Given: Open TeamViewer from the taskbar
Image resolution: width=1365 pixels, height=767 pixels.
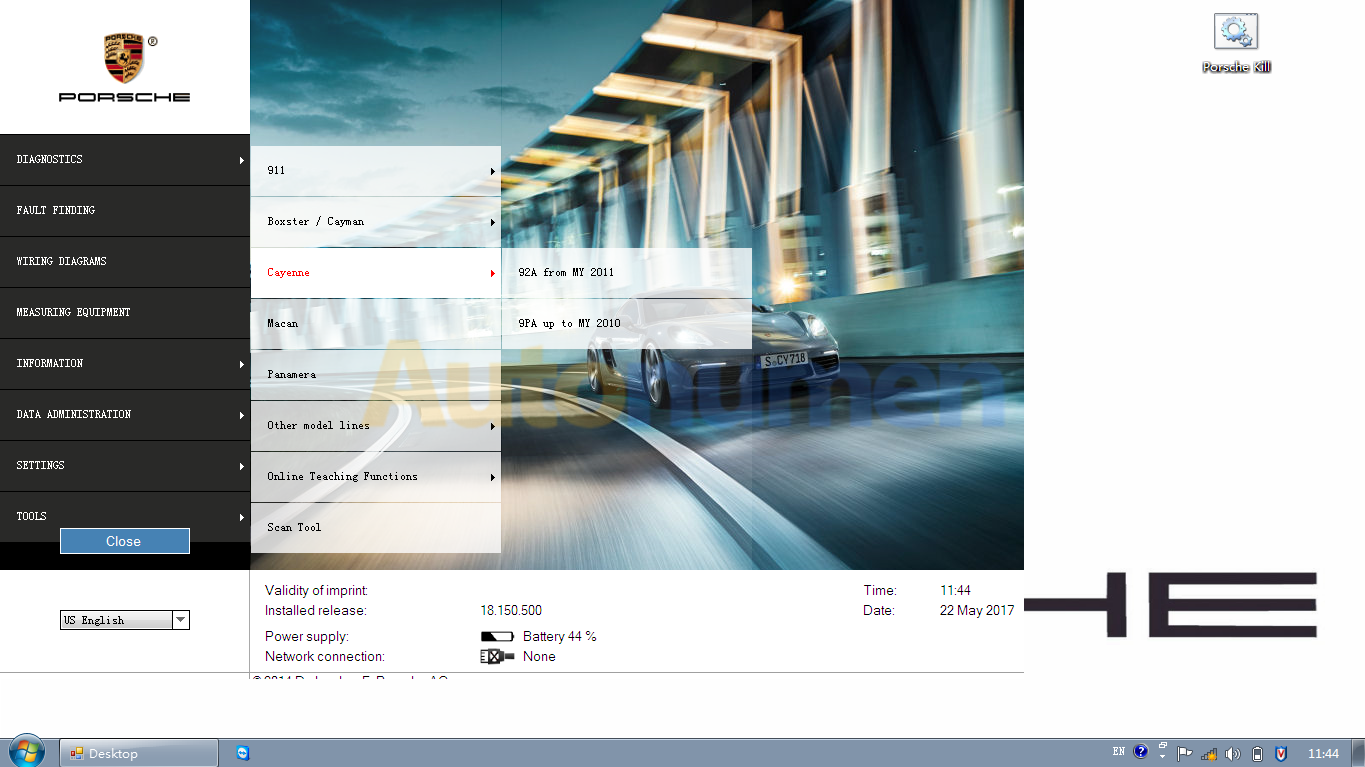Looking at the screenshot, I should [x=243, y=753].
